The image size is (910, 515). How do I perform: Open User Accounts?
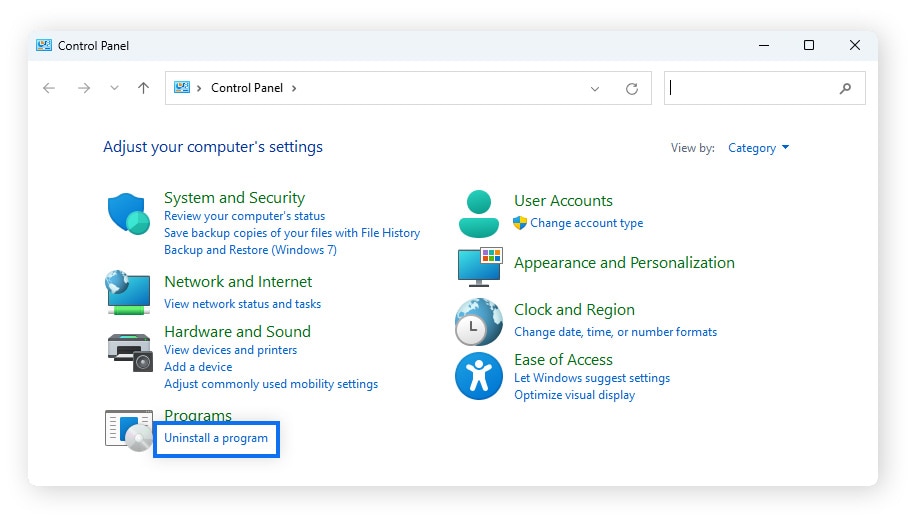coord(564,201)
